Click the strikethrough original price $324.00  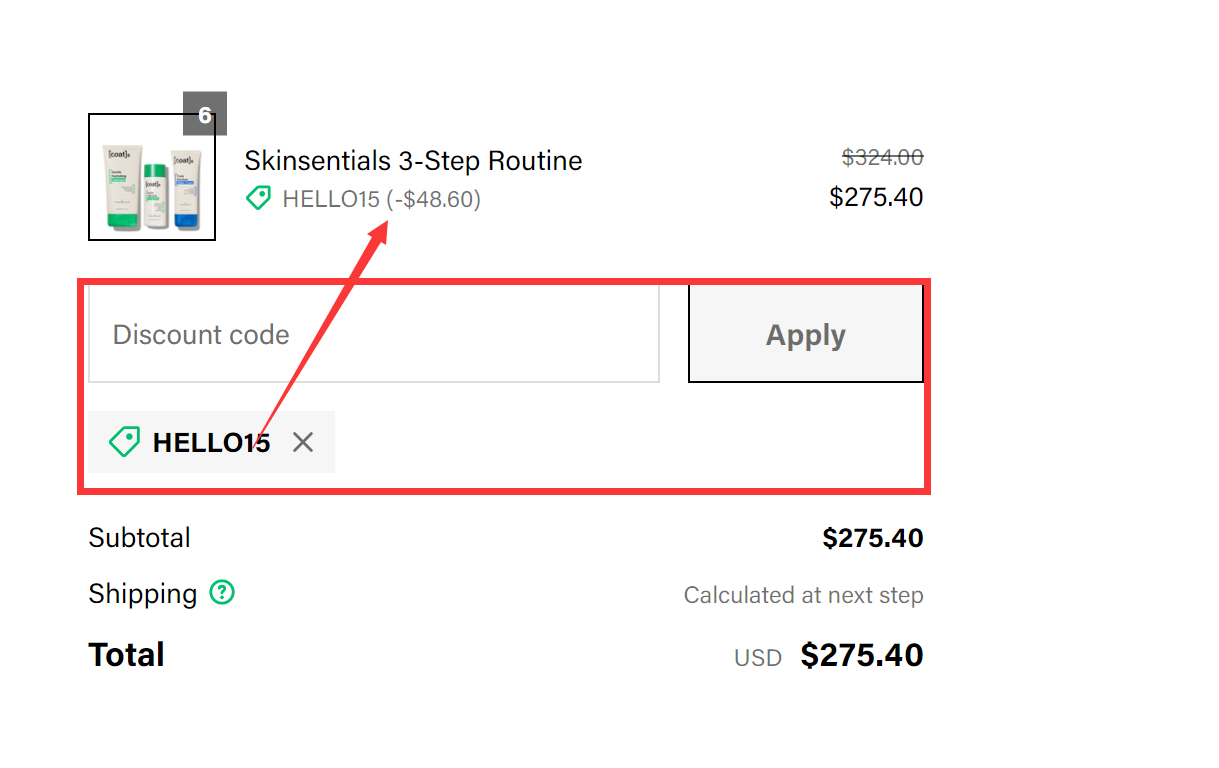[882, 157]
